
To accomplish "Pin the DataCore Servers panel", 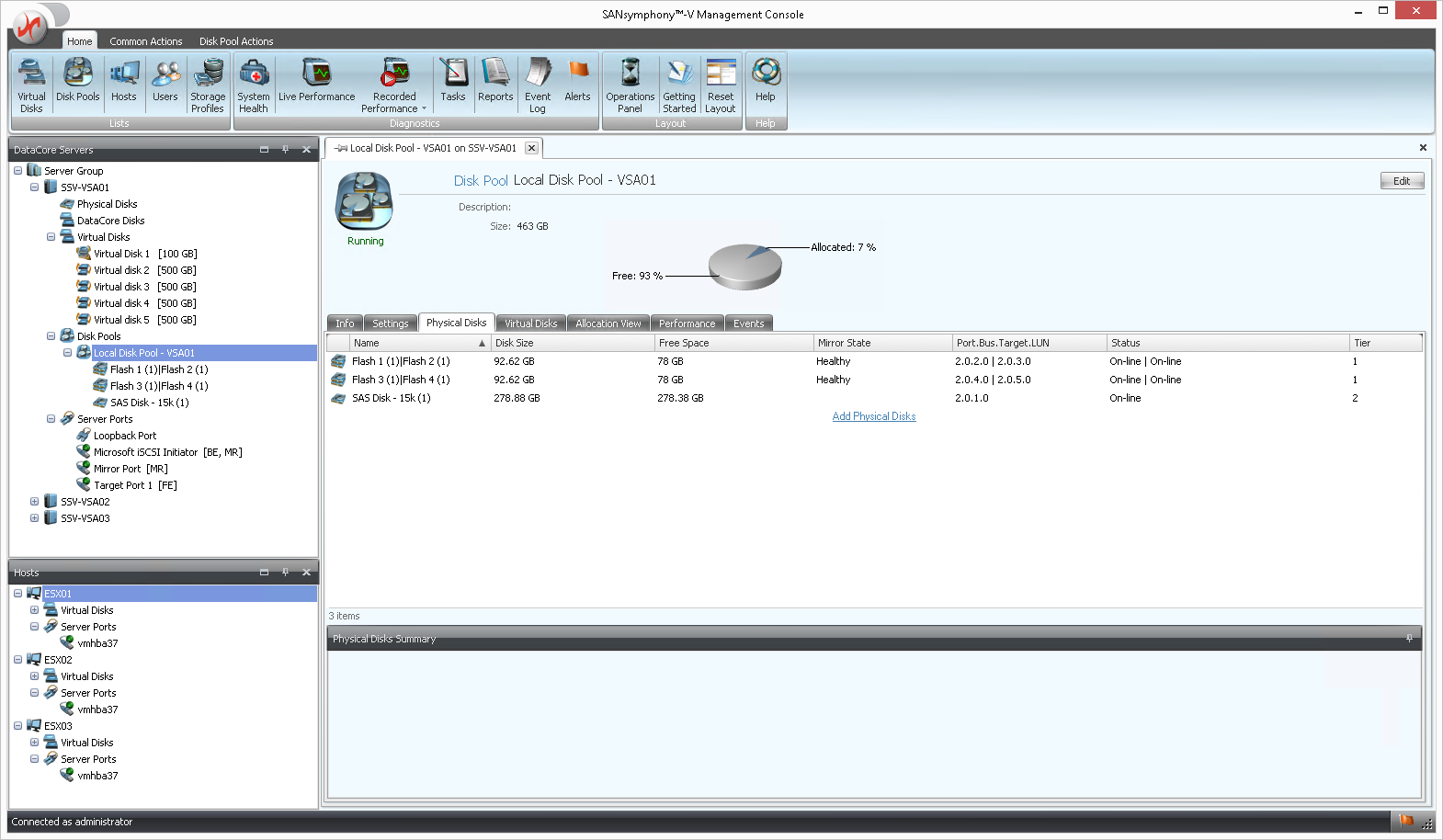I will 285,149.
